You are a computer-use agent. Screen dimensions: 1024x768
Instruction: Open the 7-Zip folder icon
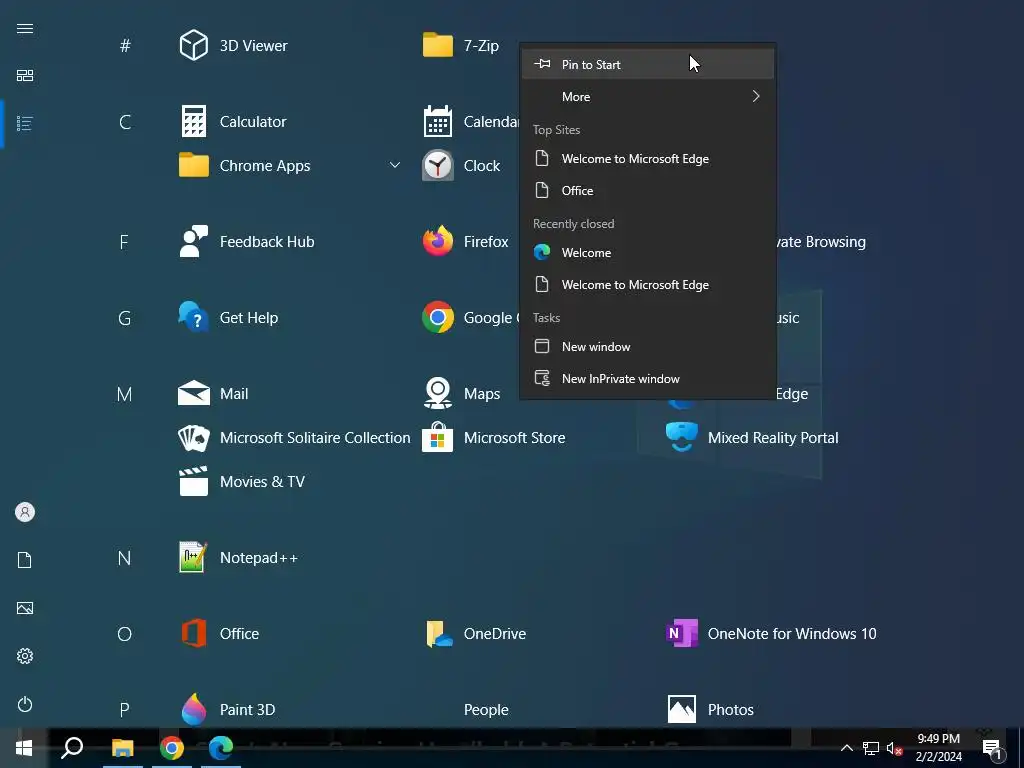[x=438, y=45]
